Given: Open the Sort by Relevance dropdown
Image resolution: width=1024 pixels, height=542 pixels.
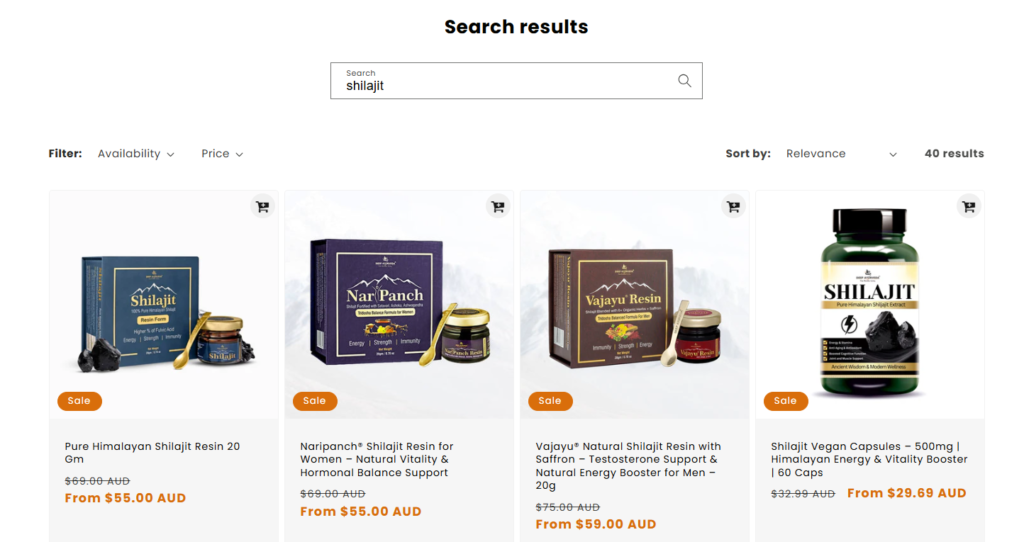Looking at the screenshot, I should 841,153.
